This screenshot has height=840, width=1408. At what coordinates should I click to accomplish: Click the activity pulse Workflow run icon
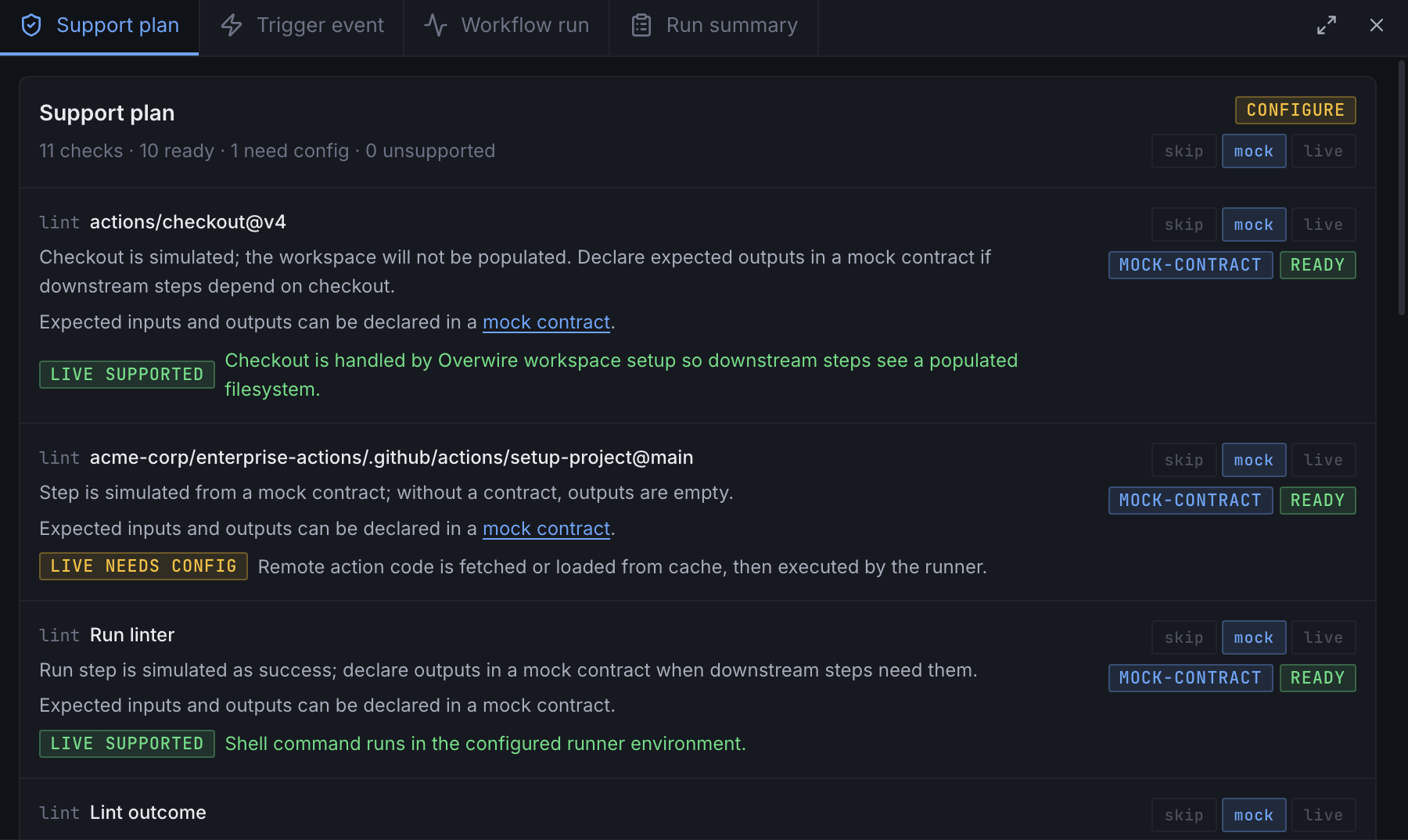pyautogui.click(x=436, y=25)
